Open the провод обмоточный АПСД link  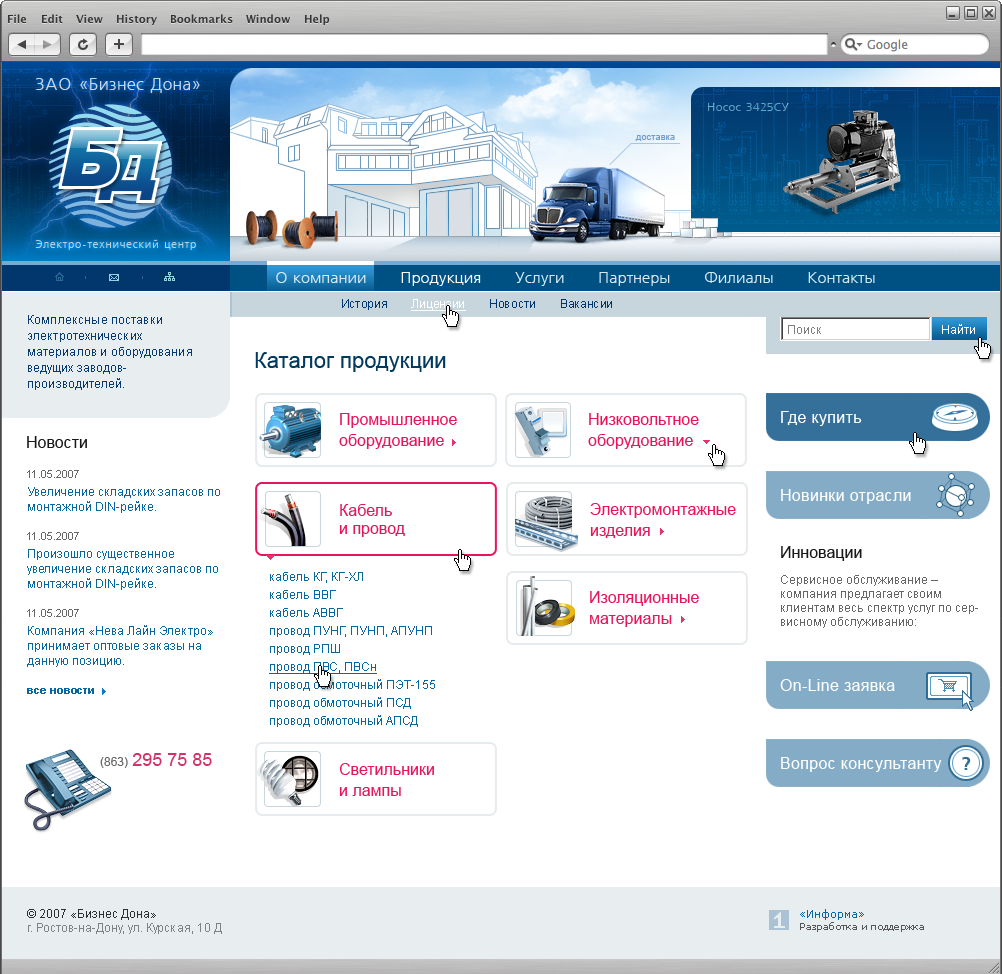pos(344,720)
